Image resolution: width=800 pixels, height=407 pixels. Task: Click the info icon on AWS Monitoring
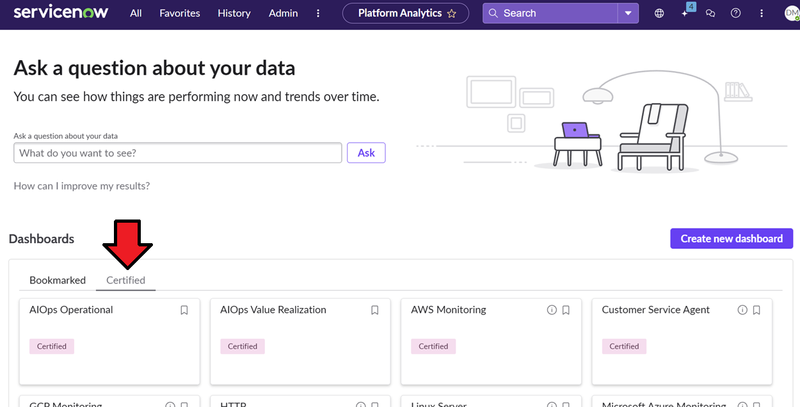click(x=551, y=311)
